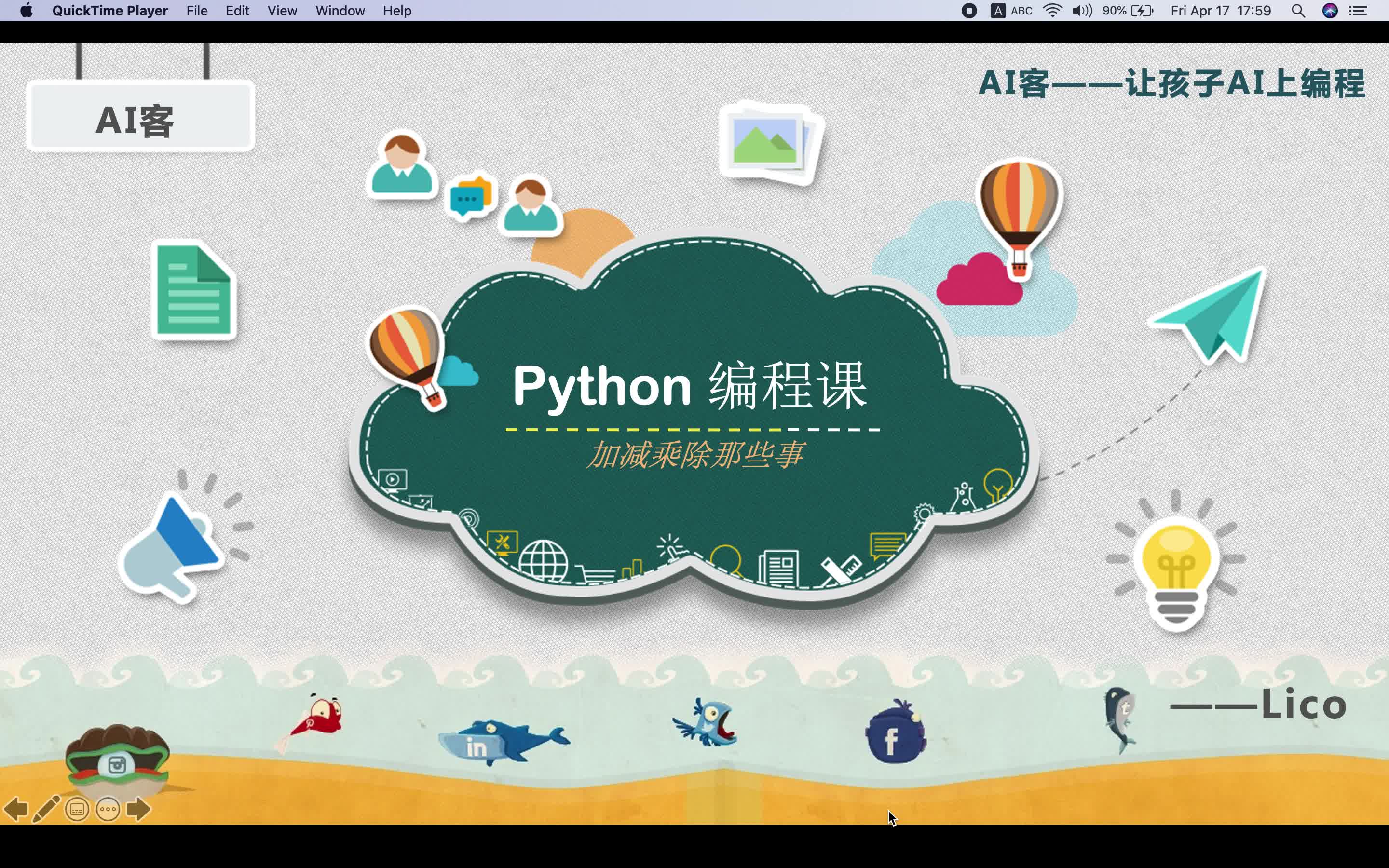Advance to next slide arrow
Screen dimensions: 1389x868
(x=138, y=810)
